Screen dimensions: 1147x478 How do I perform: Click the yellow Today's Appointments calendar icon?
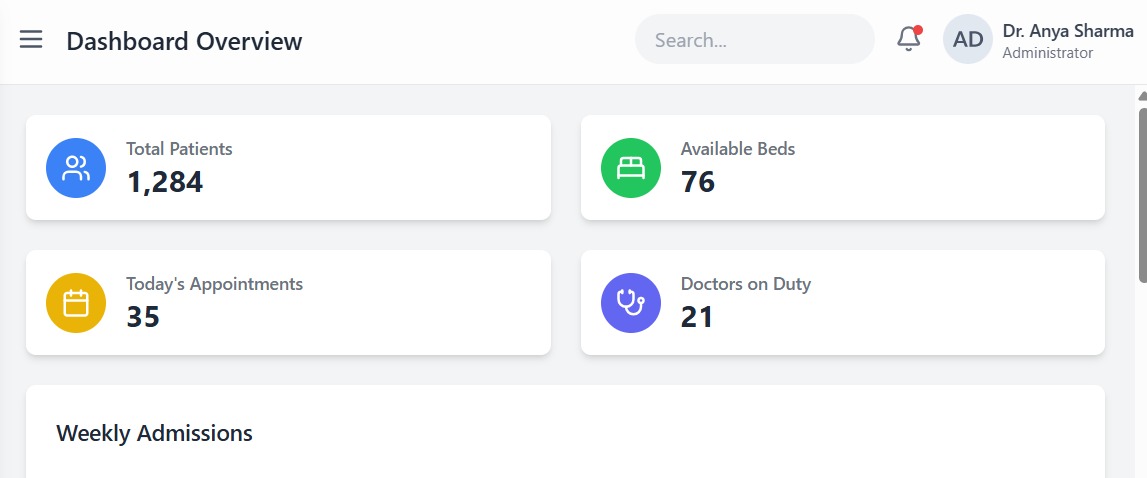pos(76,303)
